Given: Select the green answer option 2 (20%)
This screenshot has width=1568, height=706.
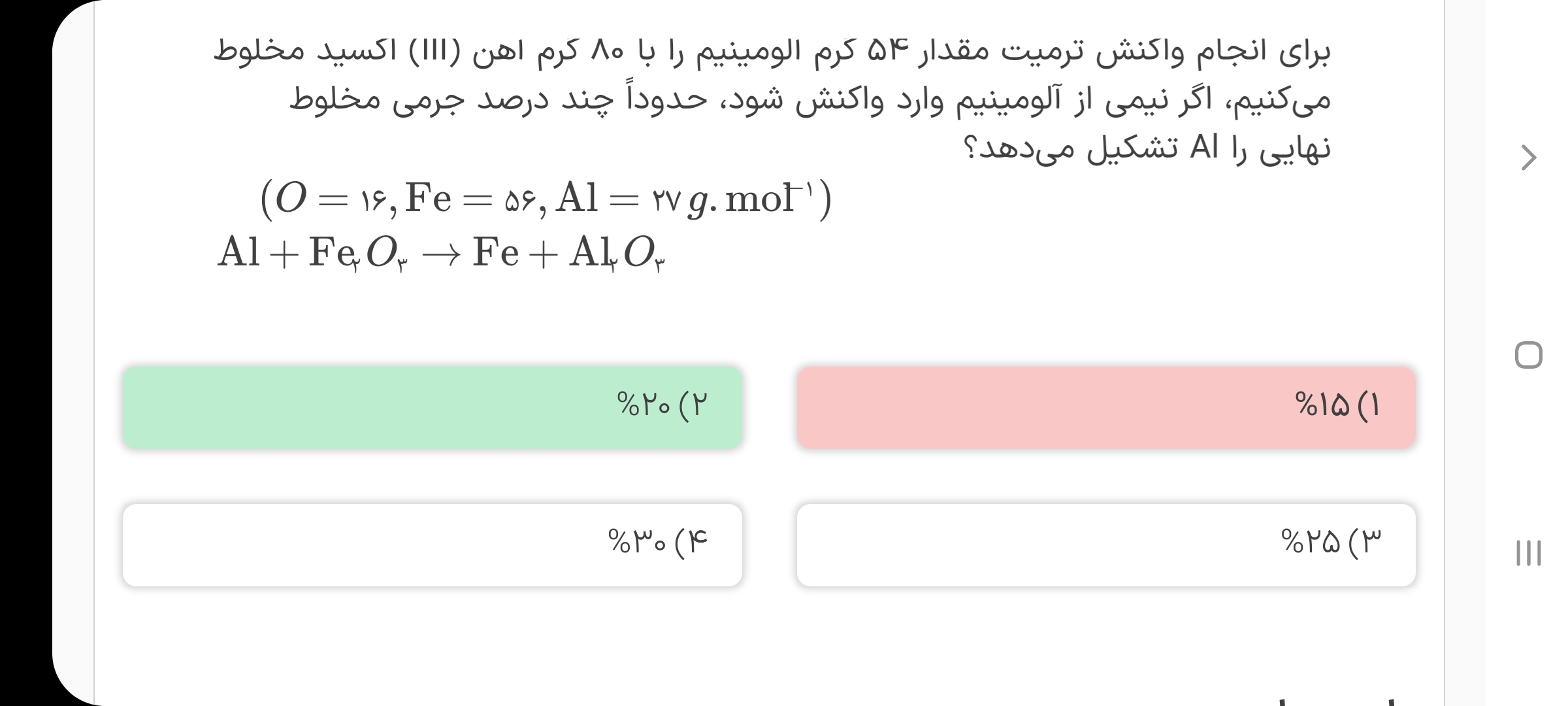Looking at the screenshot, I should [432, 407].
